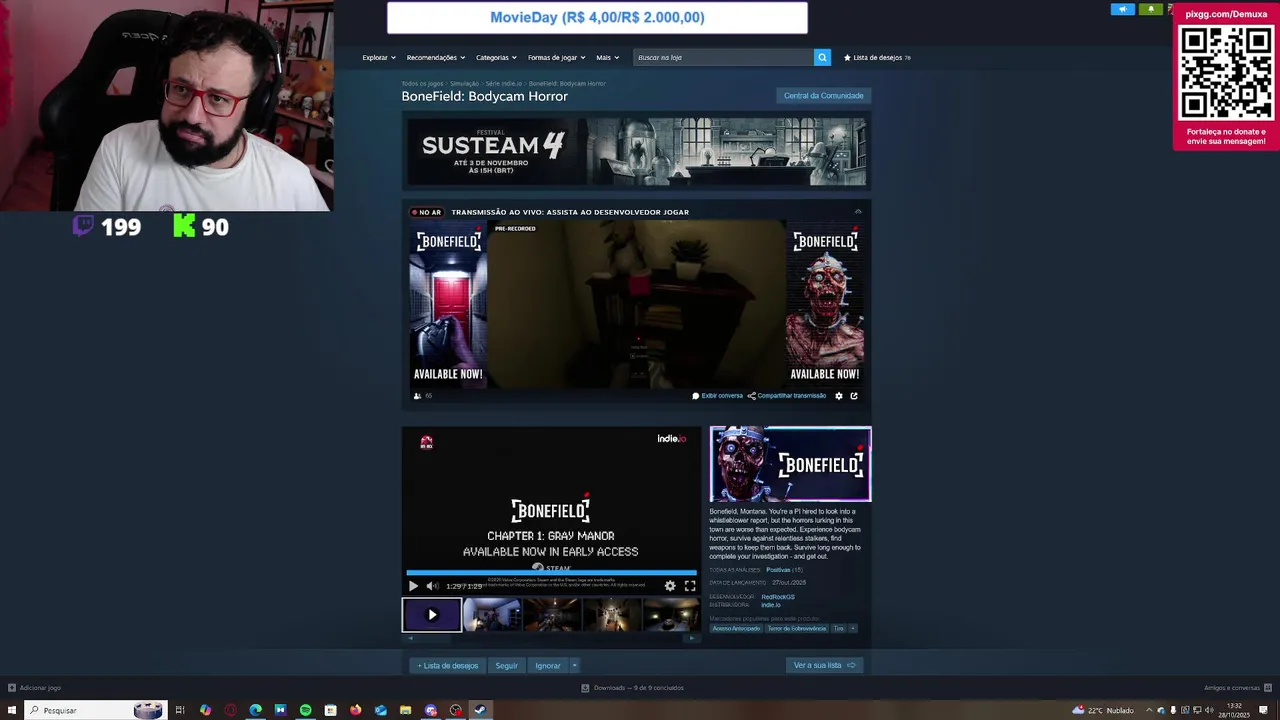Open Central da Comunidade button
This screenshot has height=720, width=1280.
tap(824, 96)
